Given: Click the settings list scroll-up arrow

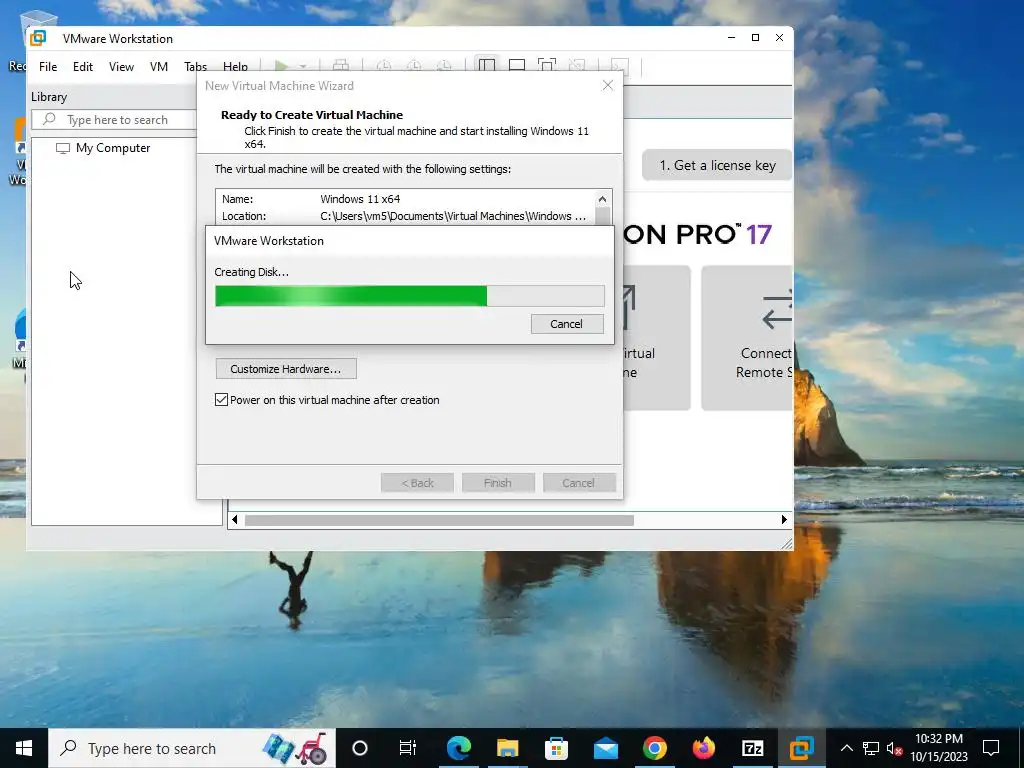Looking at the screenshot, I should (x=602, y=199).
